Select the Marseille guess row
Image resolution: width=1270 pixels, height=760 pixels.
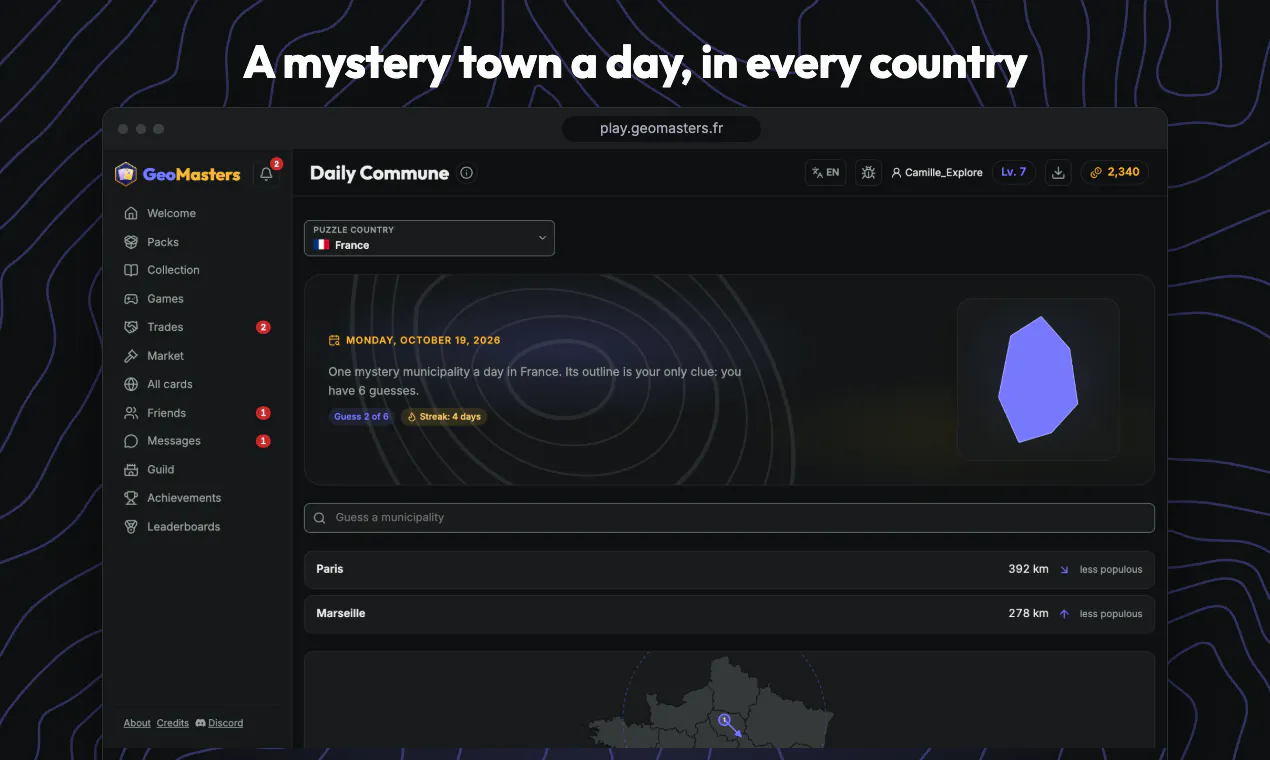pos(729,614)
